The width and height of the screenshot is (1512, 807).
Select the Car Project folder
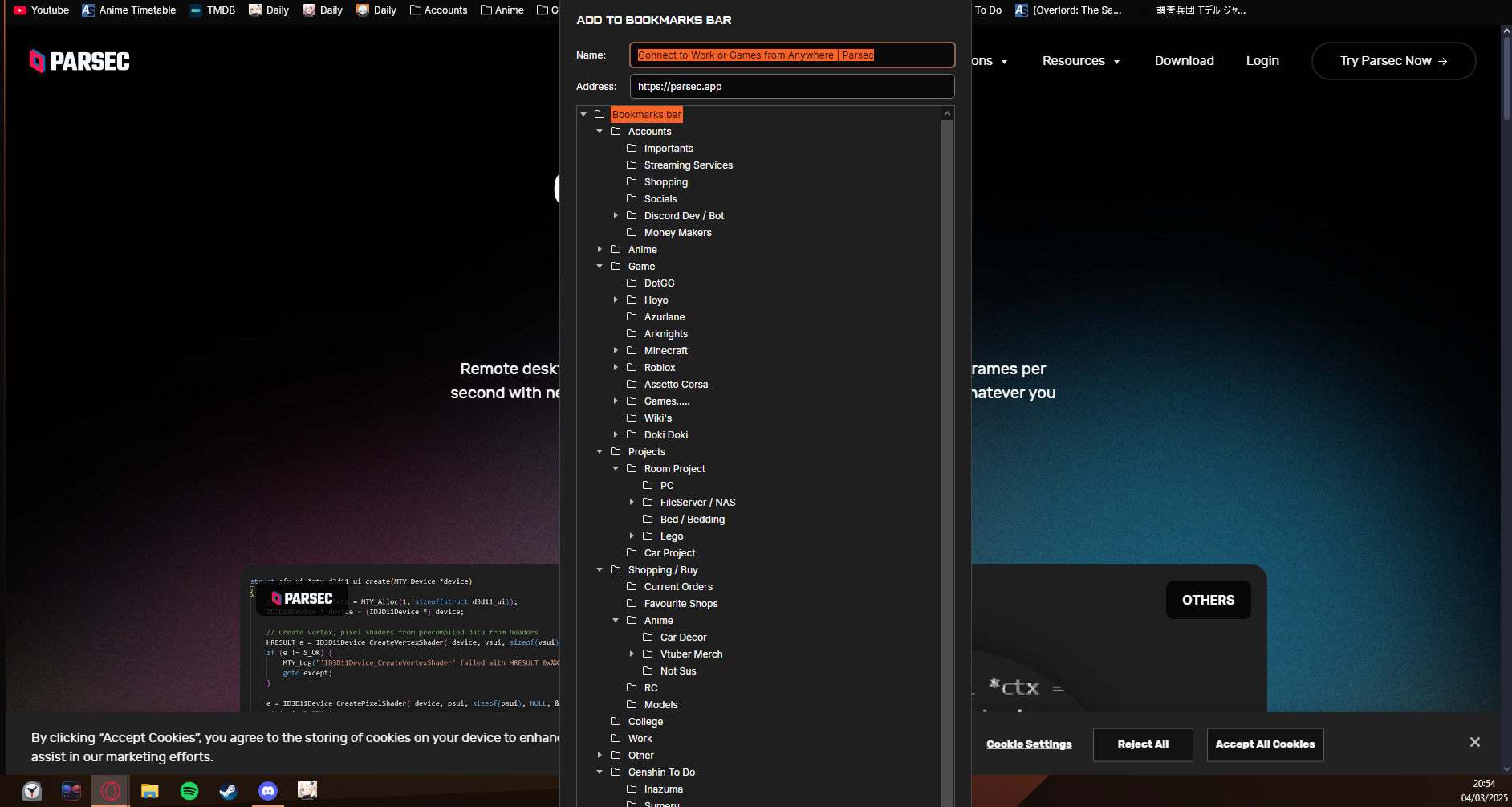click(669, 553)
